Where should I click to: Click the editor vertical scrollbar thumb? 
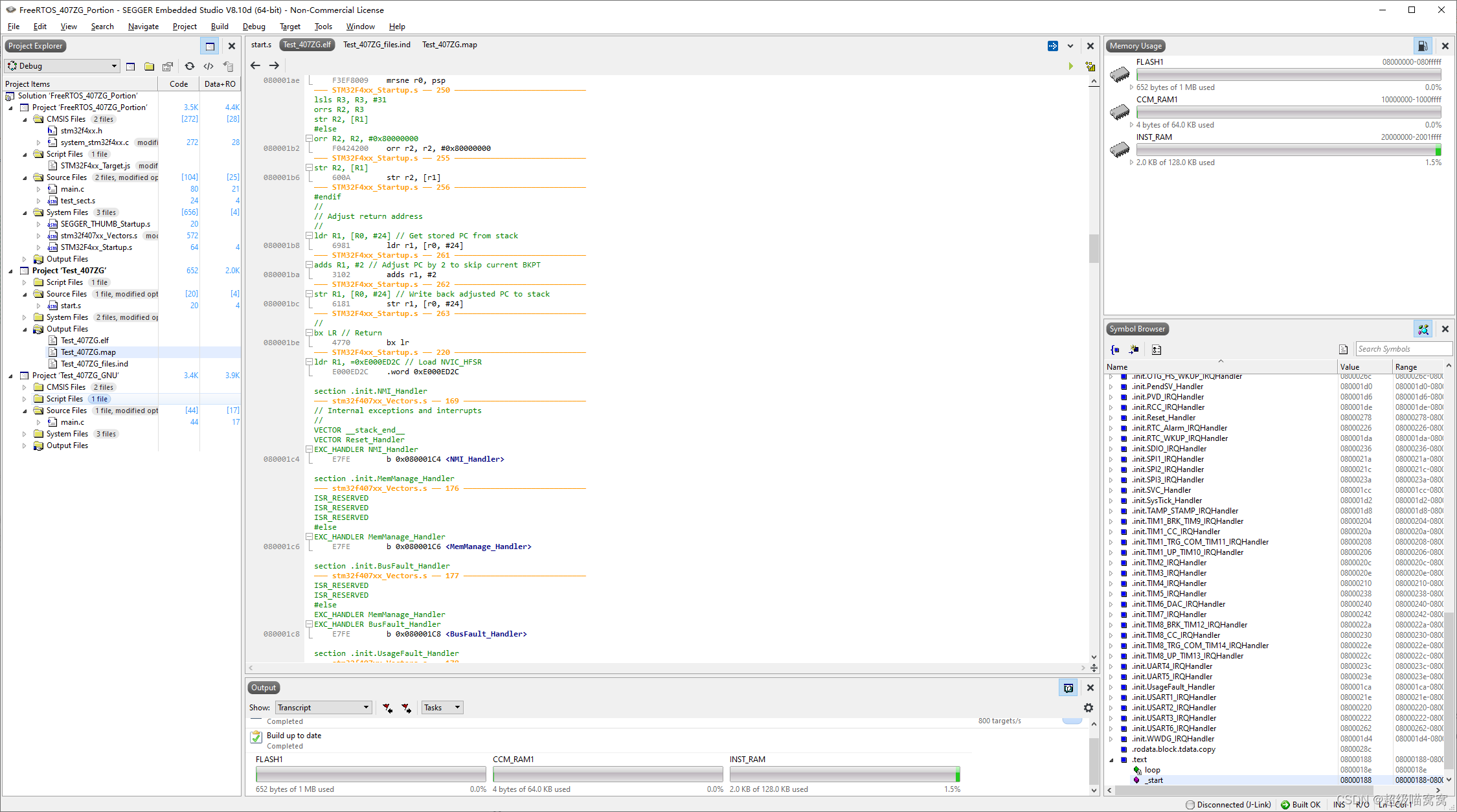(1094, 249)
